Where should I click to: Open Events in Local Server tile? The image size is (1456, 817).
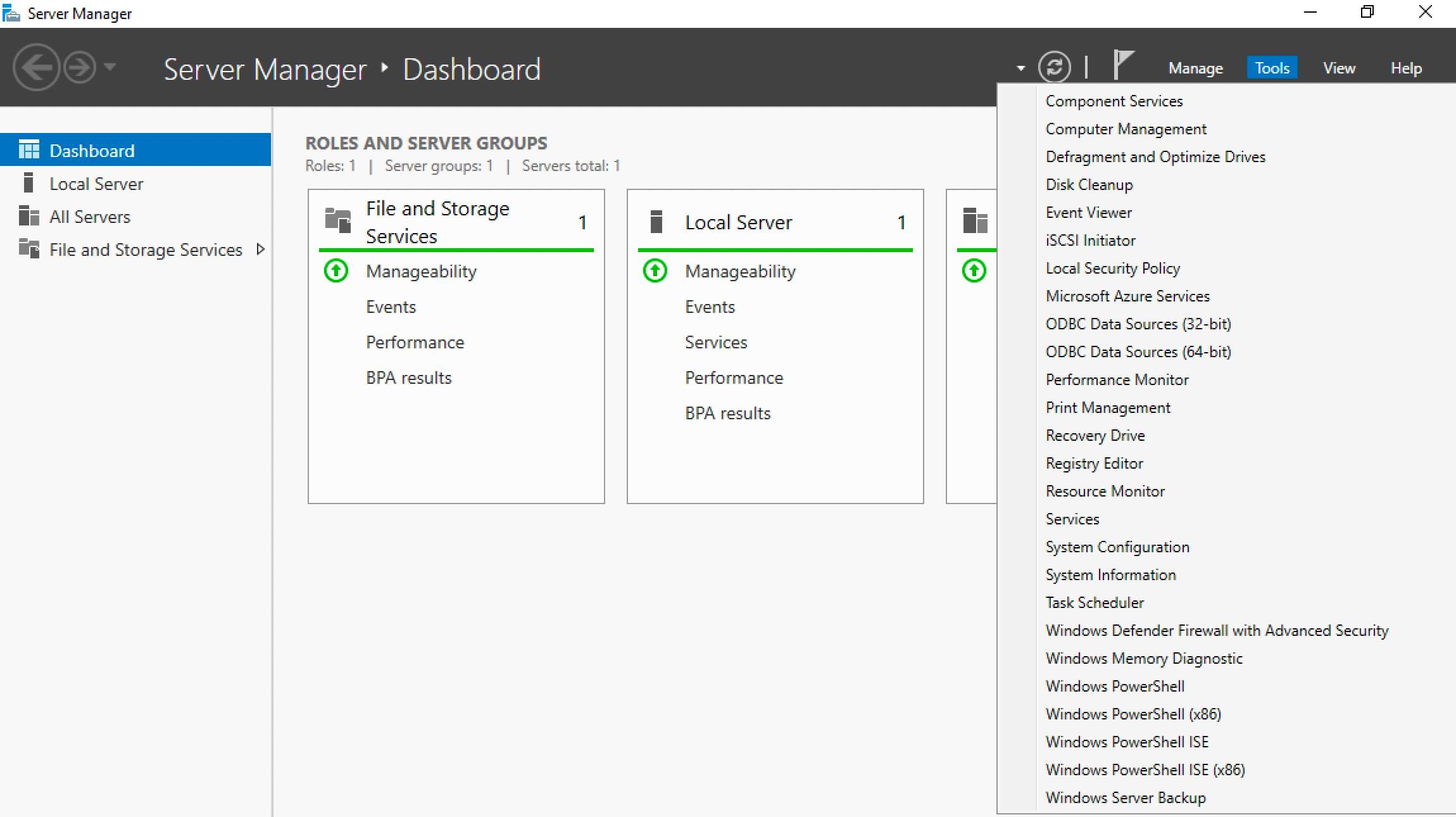pos(710,307)
